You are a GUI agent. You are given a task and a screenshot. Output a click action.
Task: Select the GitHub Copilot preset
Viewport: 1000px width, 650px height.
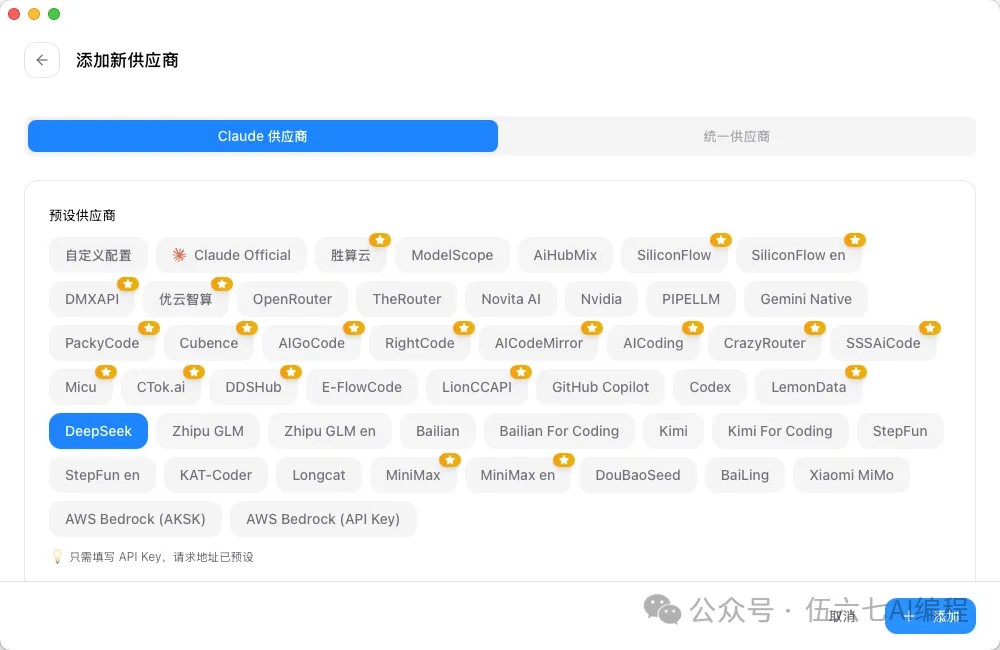coord(600,387)
